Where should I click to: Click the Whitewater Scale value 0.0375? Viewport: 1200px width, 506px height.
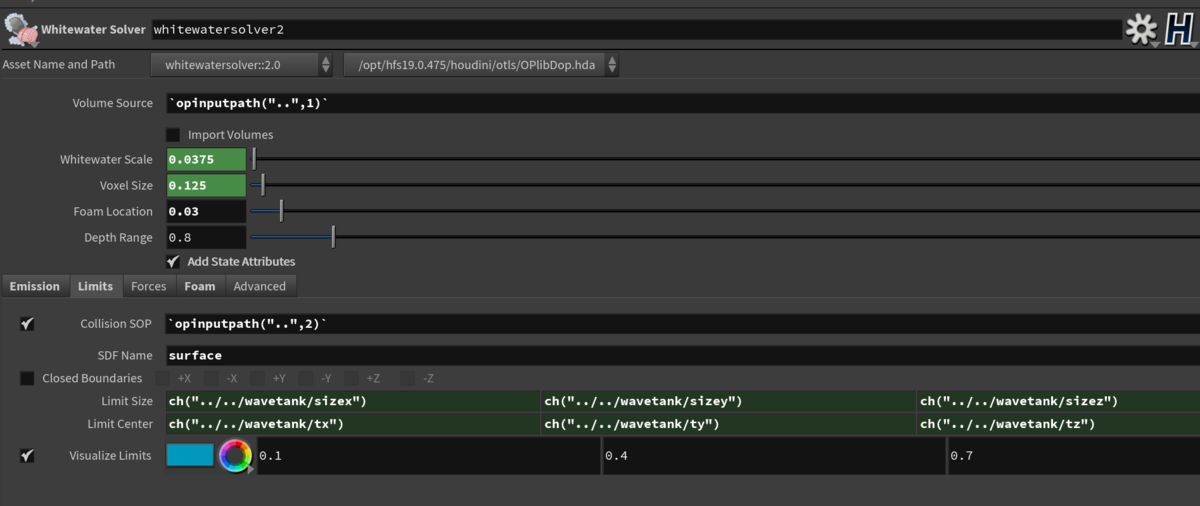[x=206, y=159]
